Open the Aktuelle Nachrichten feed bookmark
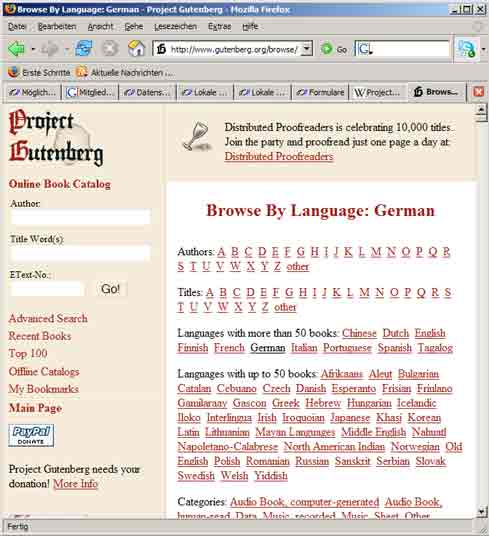The height and width of the screenshot is (536, 489). coord(125,72)
